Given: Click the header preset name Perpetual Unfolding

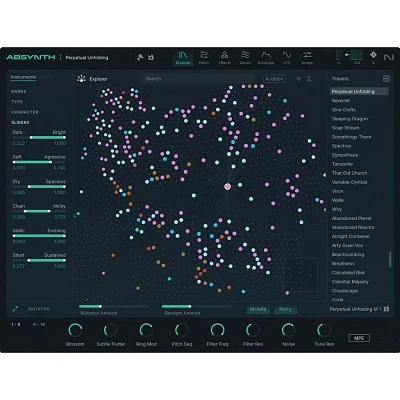Looking at the screenshot, I should click(x=87, y=58).
